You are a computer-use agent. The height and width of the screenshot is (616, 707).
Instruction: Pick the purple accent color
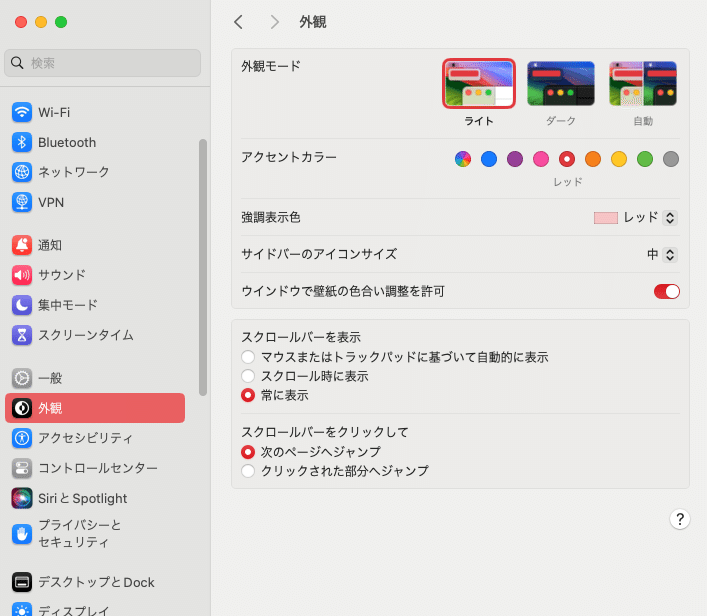click(515, 159)
